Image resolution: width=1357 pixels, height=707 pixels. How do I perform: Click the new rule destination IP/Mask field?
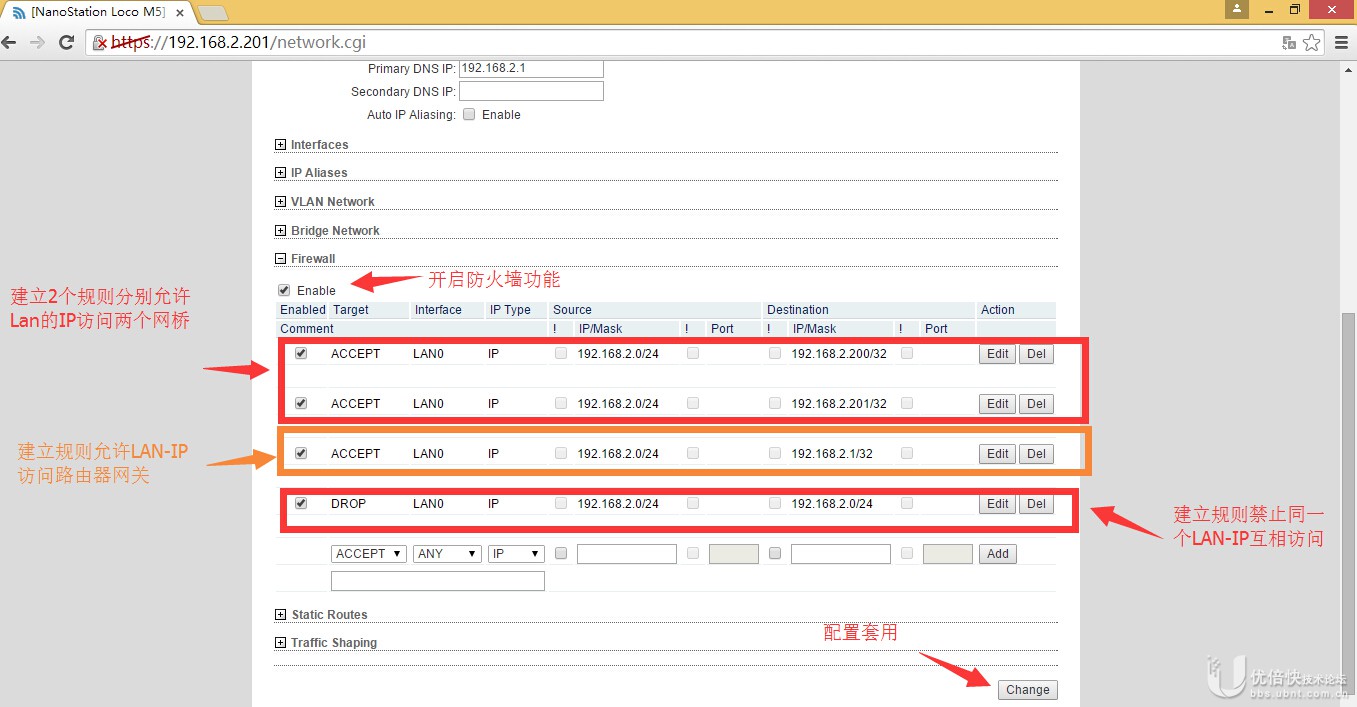pyautogui.click(x=841, y=553)
